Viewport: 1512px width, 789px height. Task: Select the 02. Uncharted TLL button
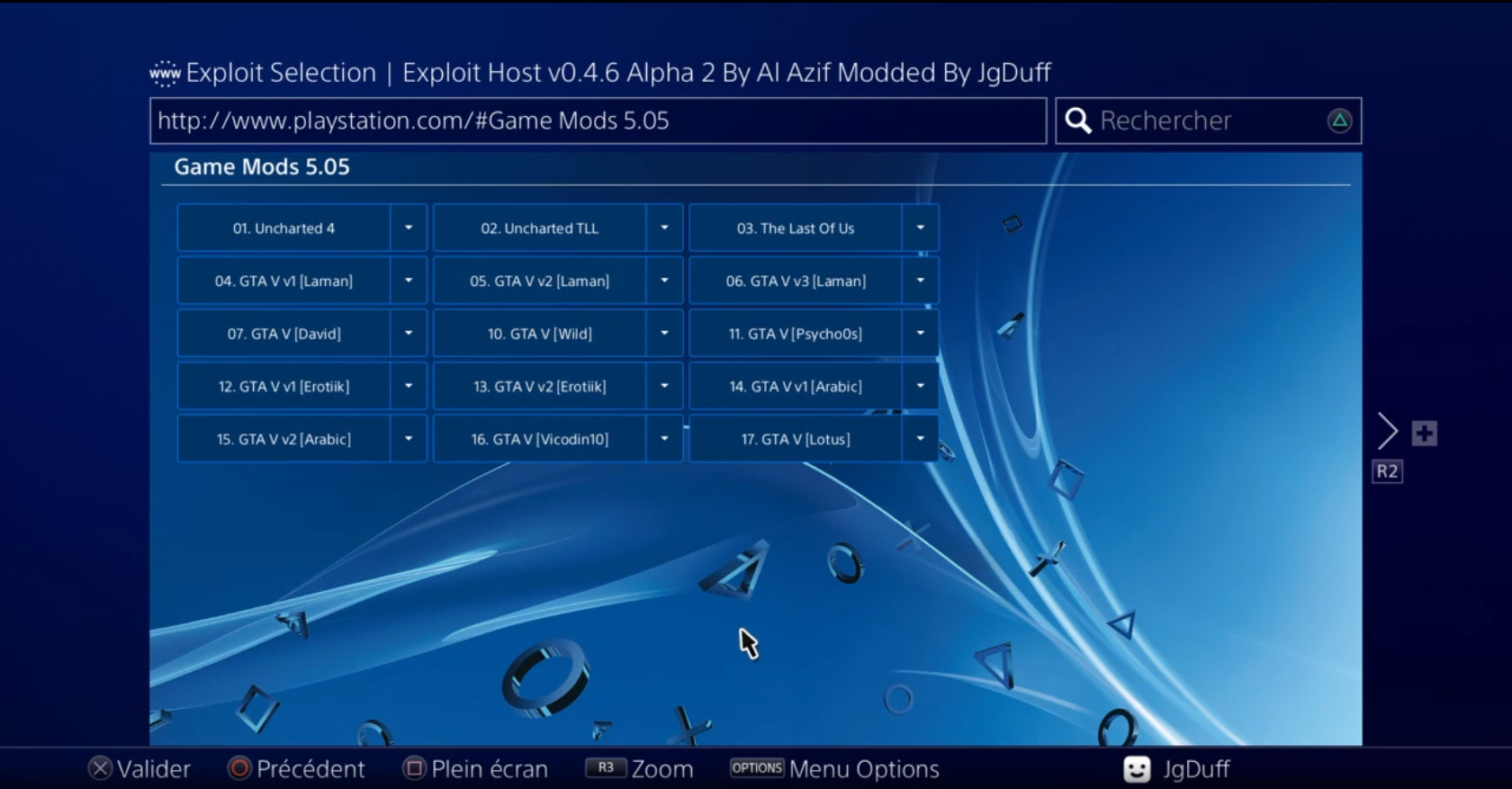click(x=539, y=229)
